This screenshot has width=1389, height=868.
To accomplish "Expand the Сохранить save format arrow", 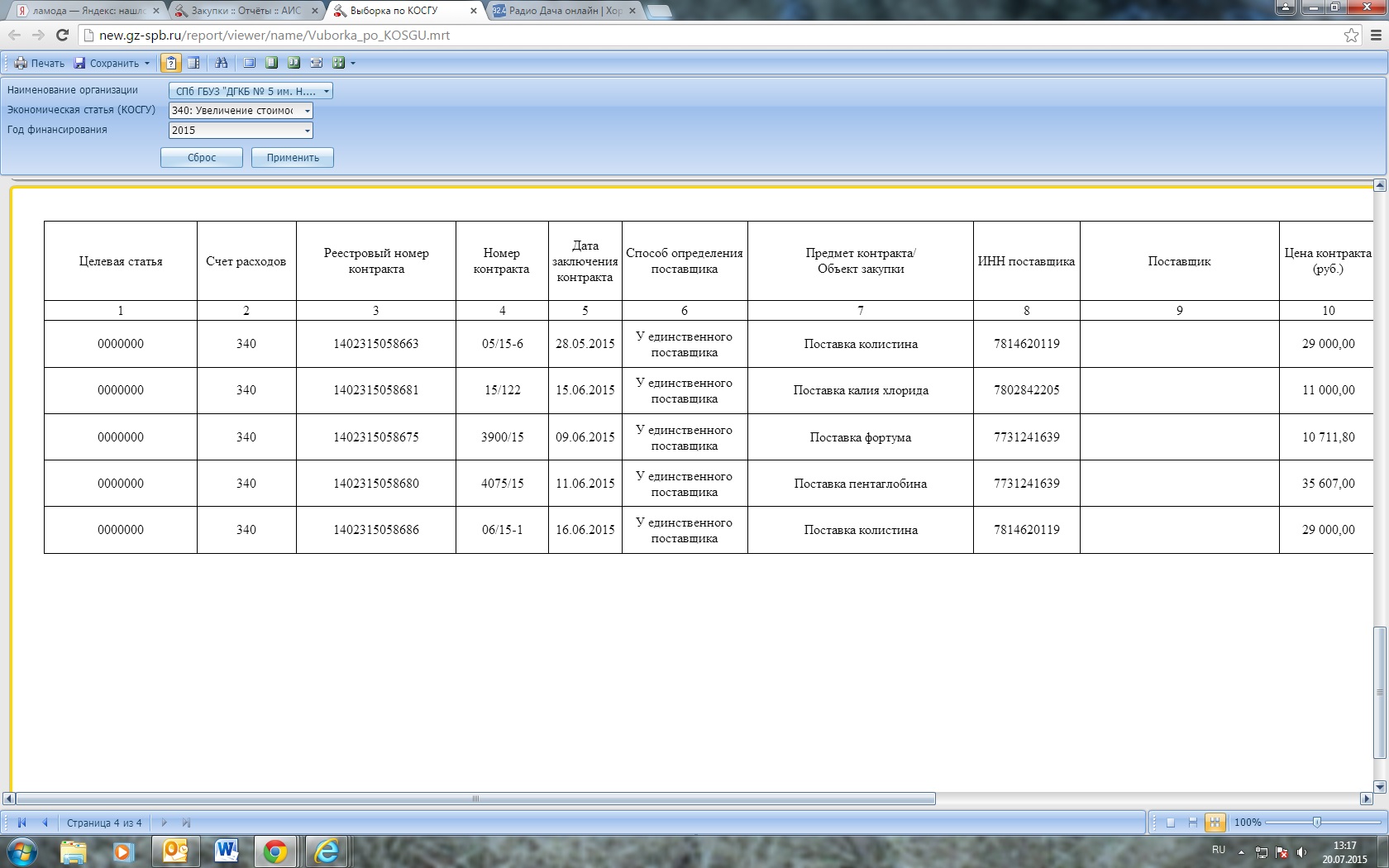I will (x=147, y=63).
